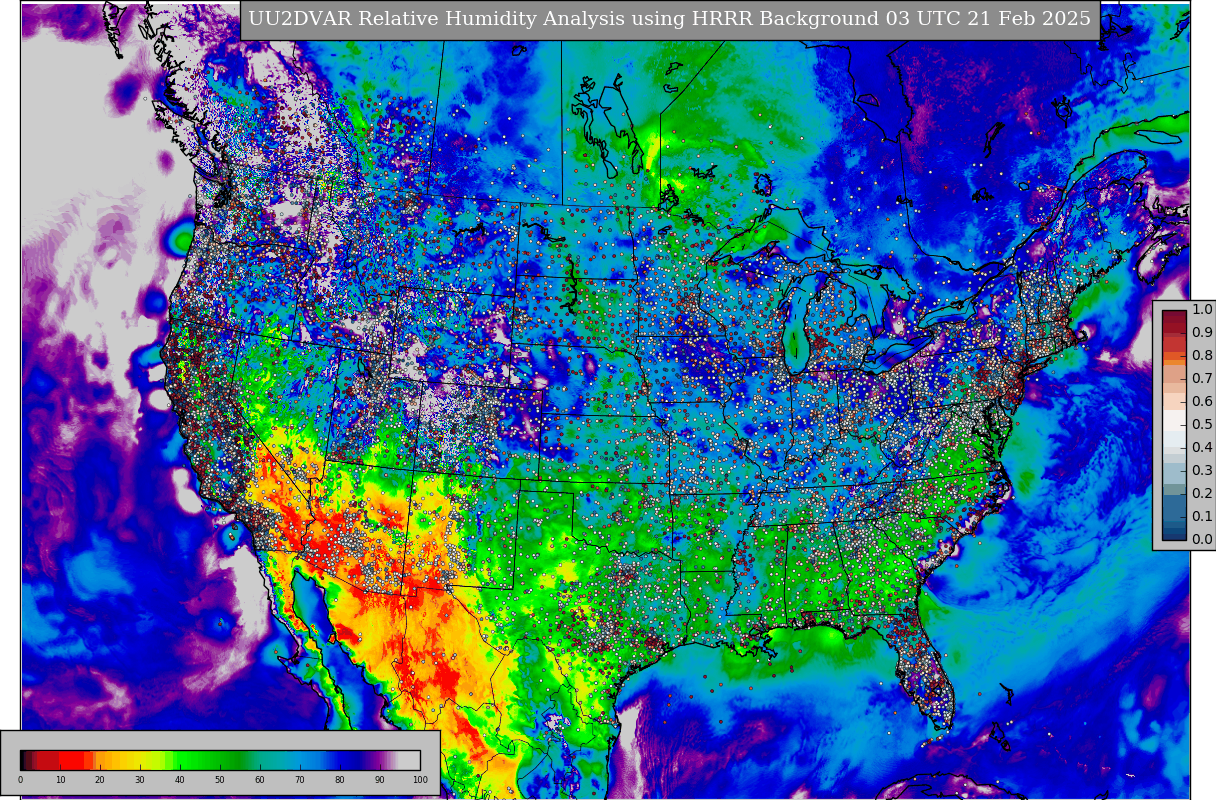Click the 70 tick label on bottom colorbar
Image resolution: width=1216 pixels, height=800 pixels.
coord(300,780)
